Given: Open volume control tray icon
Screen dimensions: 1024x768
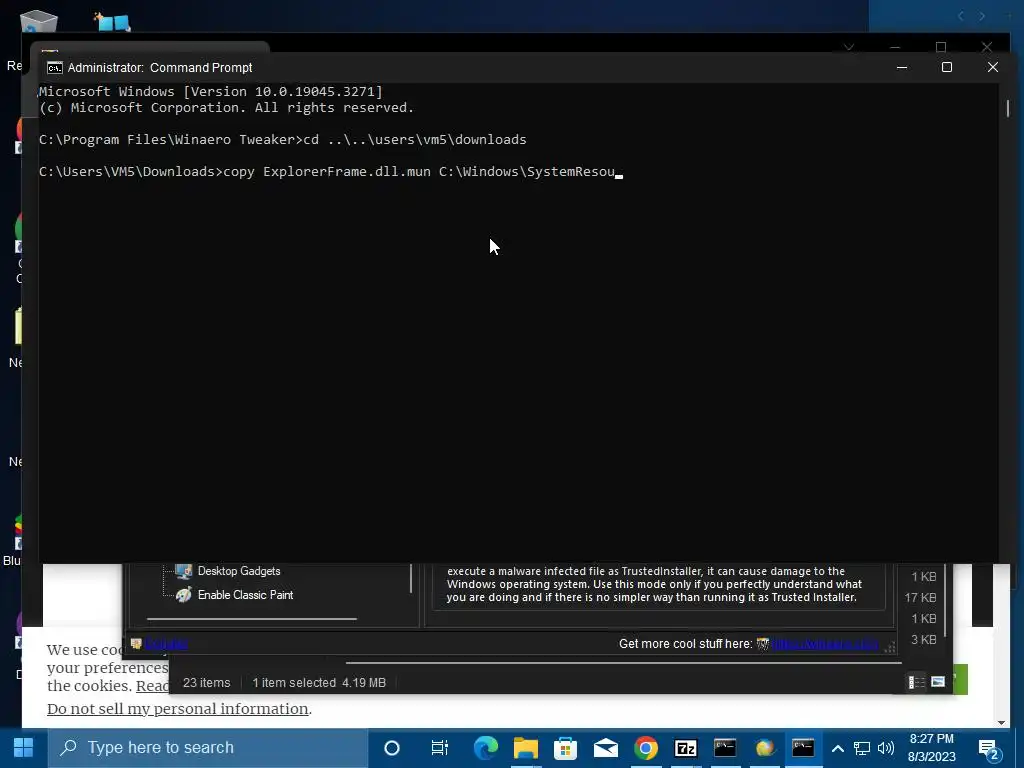Looking at the screenshot, I should pos(886,748).
